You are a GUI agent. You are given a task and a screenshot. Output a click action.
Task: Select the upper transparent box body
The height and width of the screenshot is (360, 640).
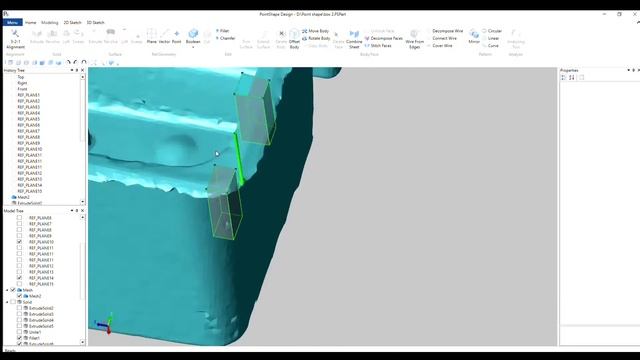(256, 110)
